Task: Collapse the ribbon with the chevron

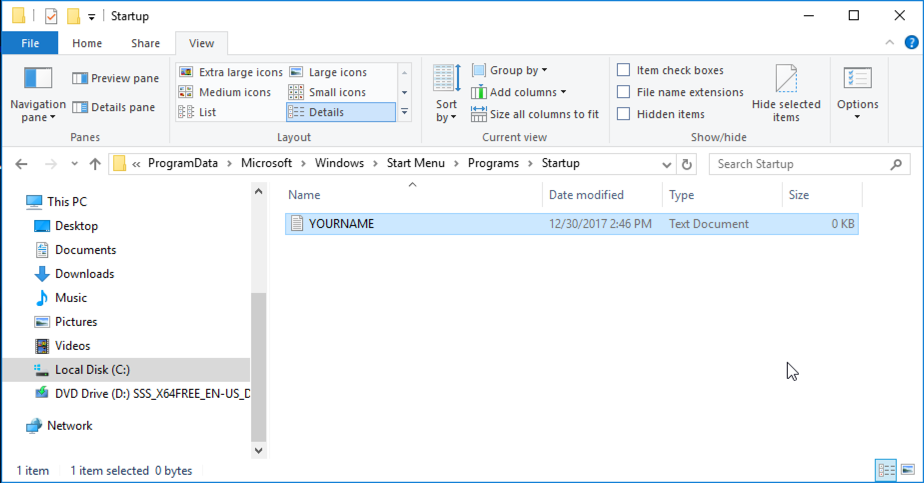Action: (889, 42)
